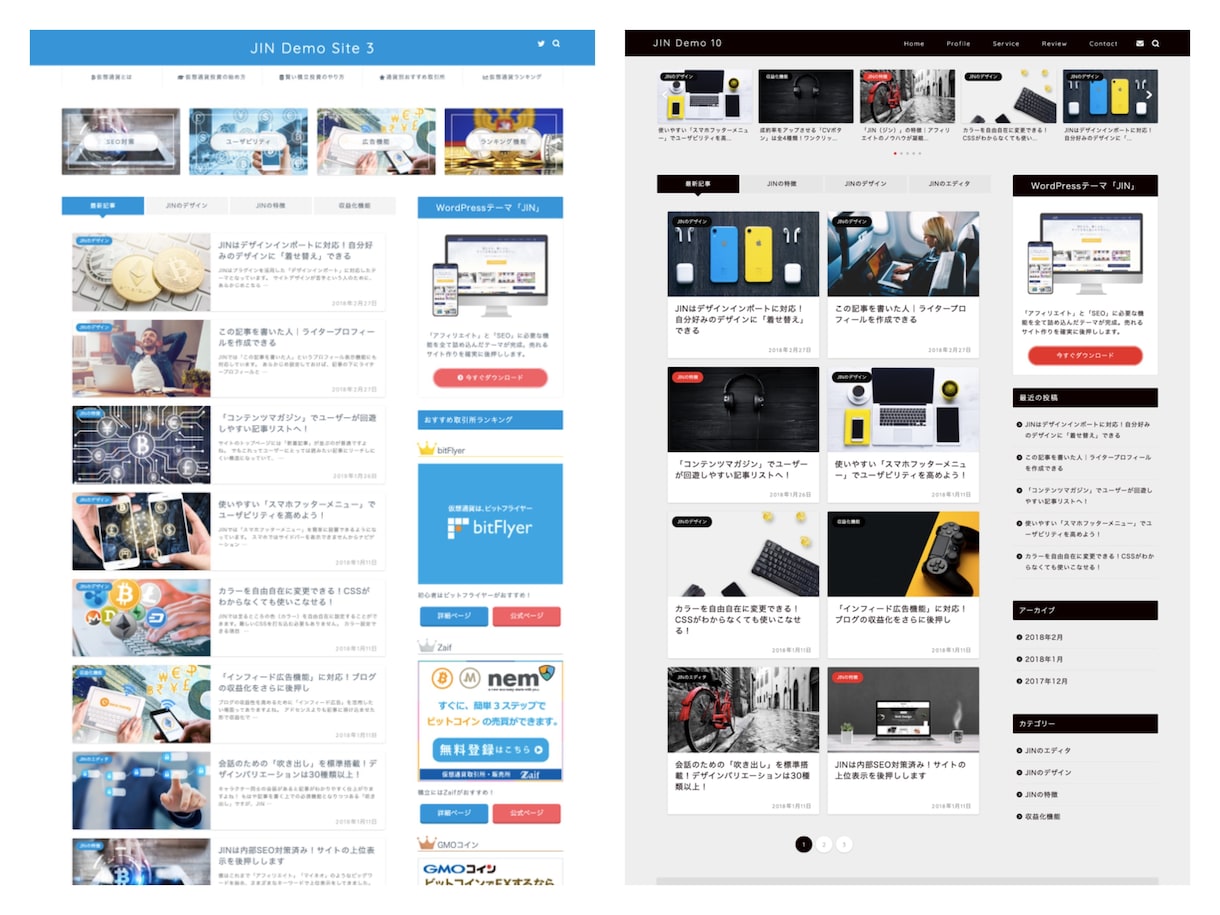Open JINのエディタ category link in Demo 10 sidebar
Image resolution: width=1220 pixels, height=915 pixels.
point(1047,750)
